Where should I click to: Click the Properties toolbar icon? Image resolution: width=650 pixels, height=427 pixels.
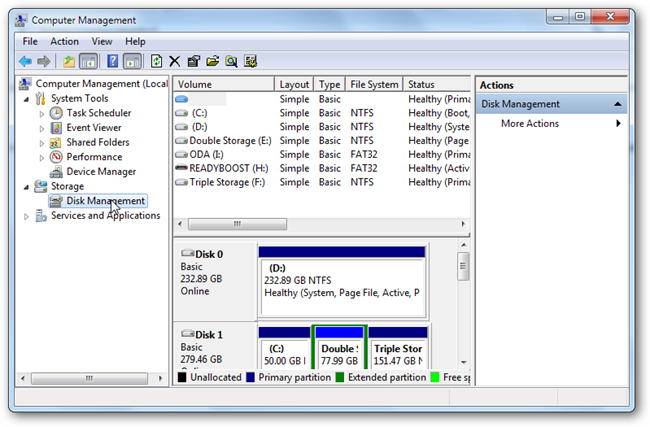194,61
